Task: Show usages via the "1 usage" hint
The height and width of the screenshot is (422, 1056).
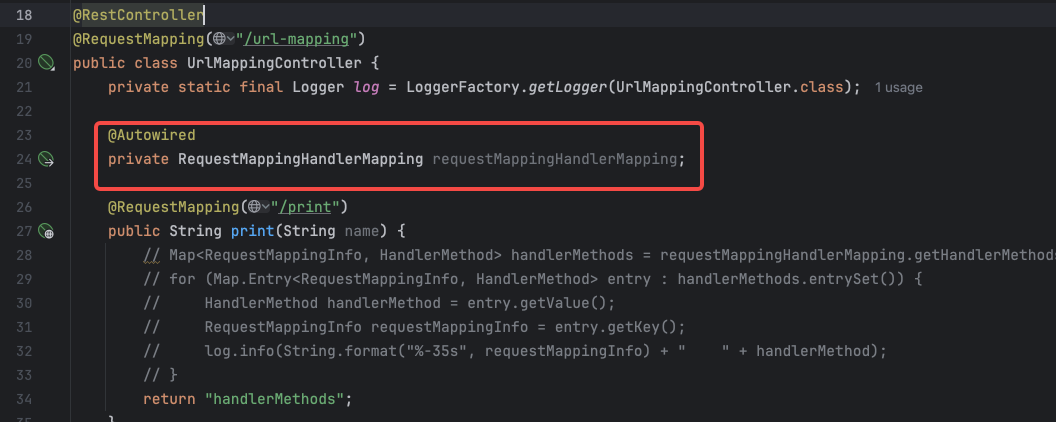Action: (x=898, y=88)
